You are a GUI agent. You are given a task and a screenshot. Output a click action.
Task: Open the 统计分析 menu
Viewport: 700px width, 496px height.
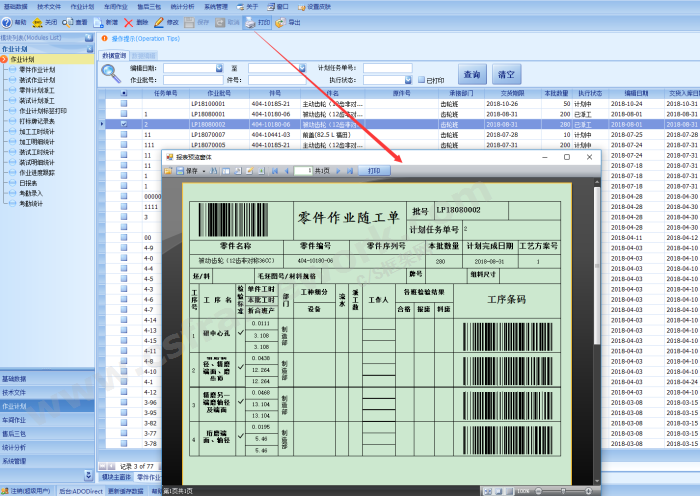click(183, 6)
